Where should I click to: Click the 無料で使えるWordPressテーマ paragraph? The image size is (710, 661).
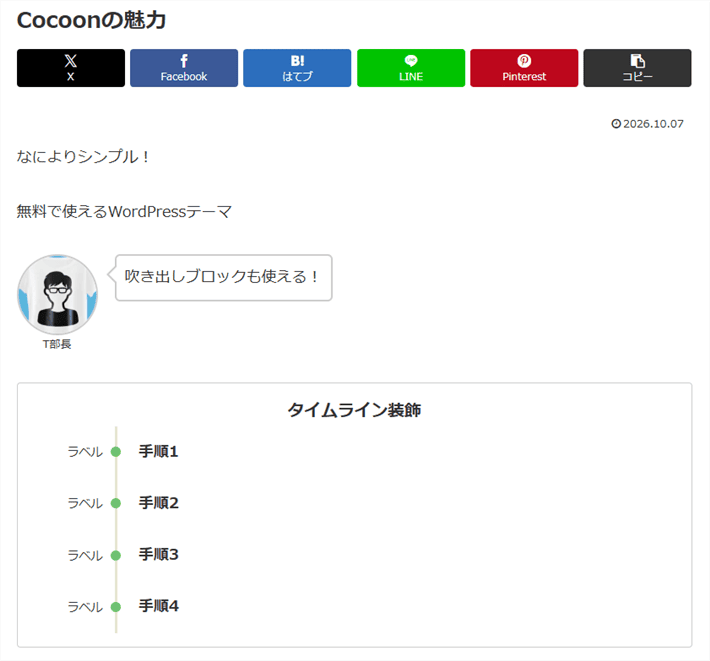[x=124, y=211]
